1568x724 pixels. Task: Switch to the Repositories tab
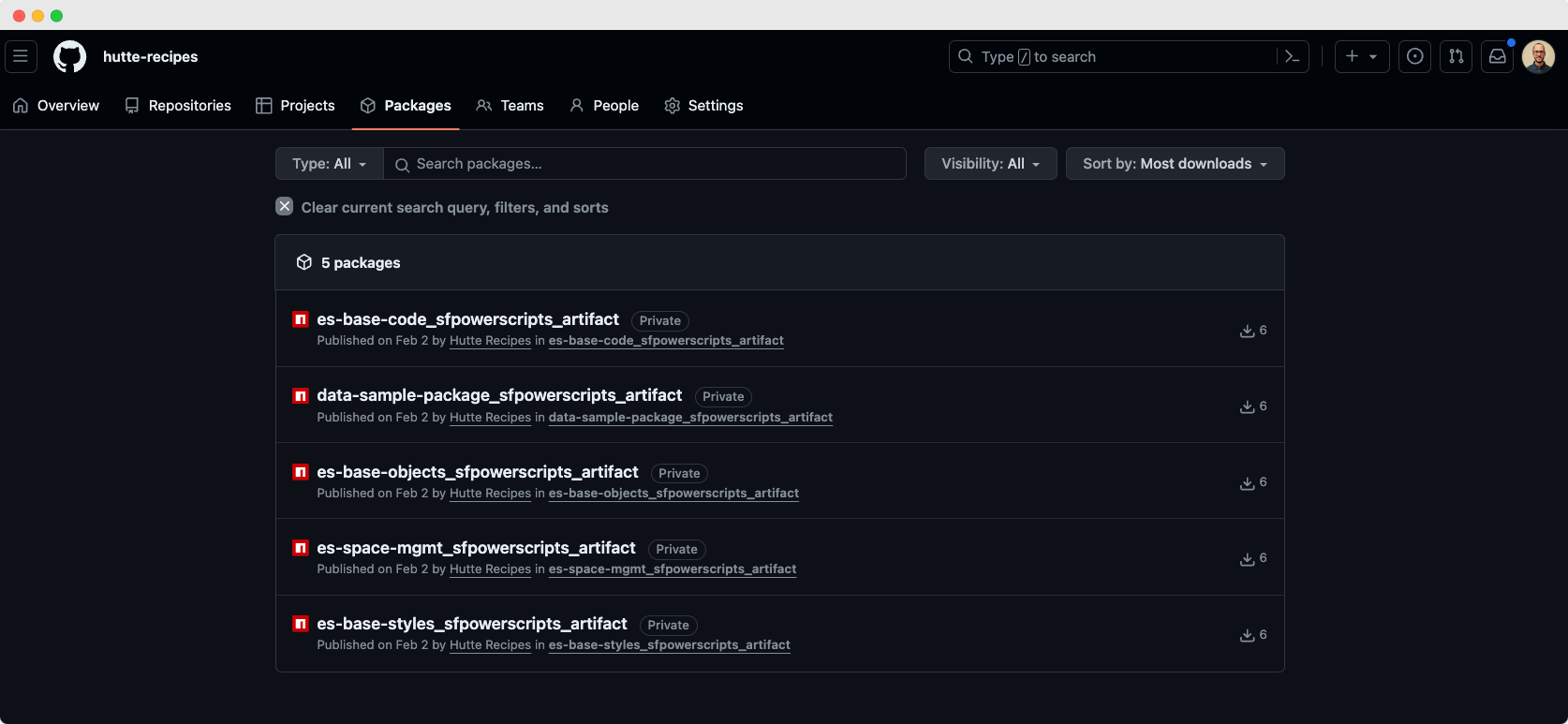tap(178, 106)
